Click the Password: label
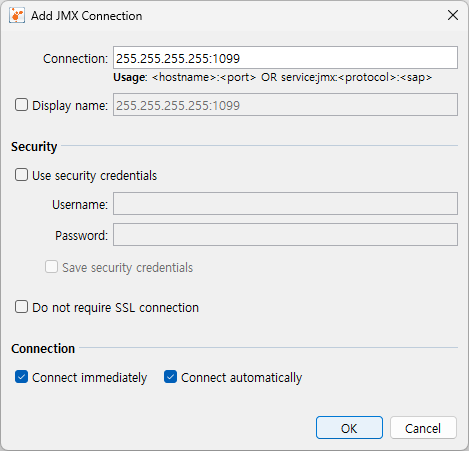Screen dimensions: 469x451 [82, 236]
